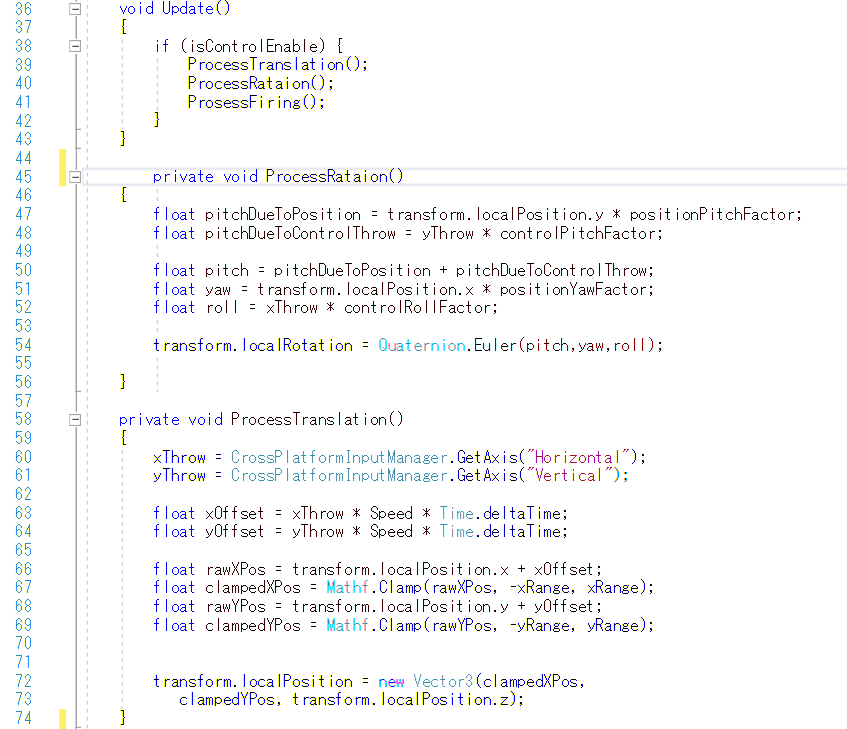Click the roll variable declaration
Viewport: 847px width, 729px height.
pos(222,308)
